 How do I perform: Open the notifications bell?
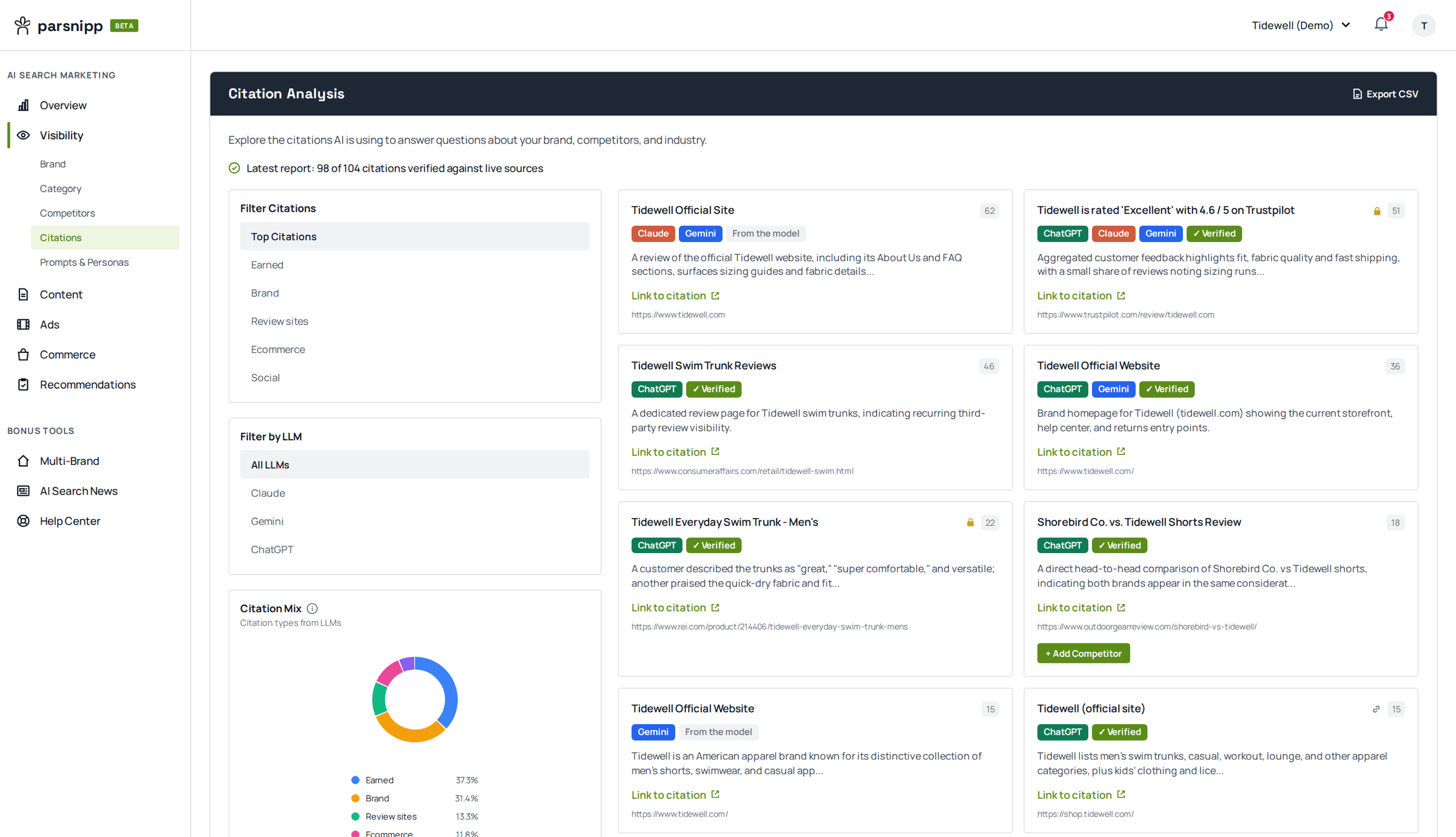click(x=1381, y=24)
